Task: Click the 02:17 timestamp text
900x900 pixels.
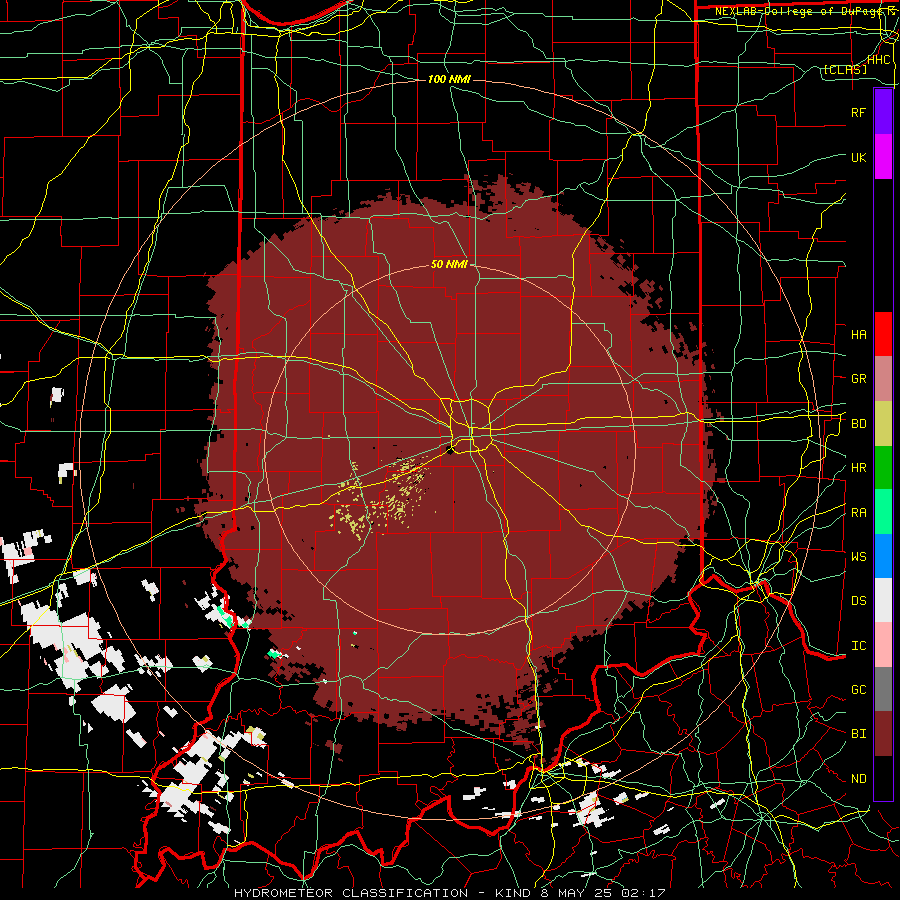Action: (644, 893)
